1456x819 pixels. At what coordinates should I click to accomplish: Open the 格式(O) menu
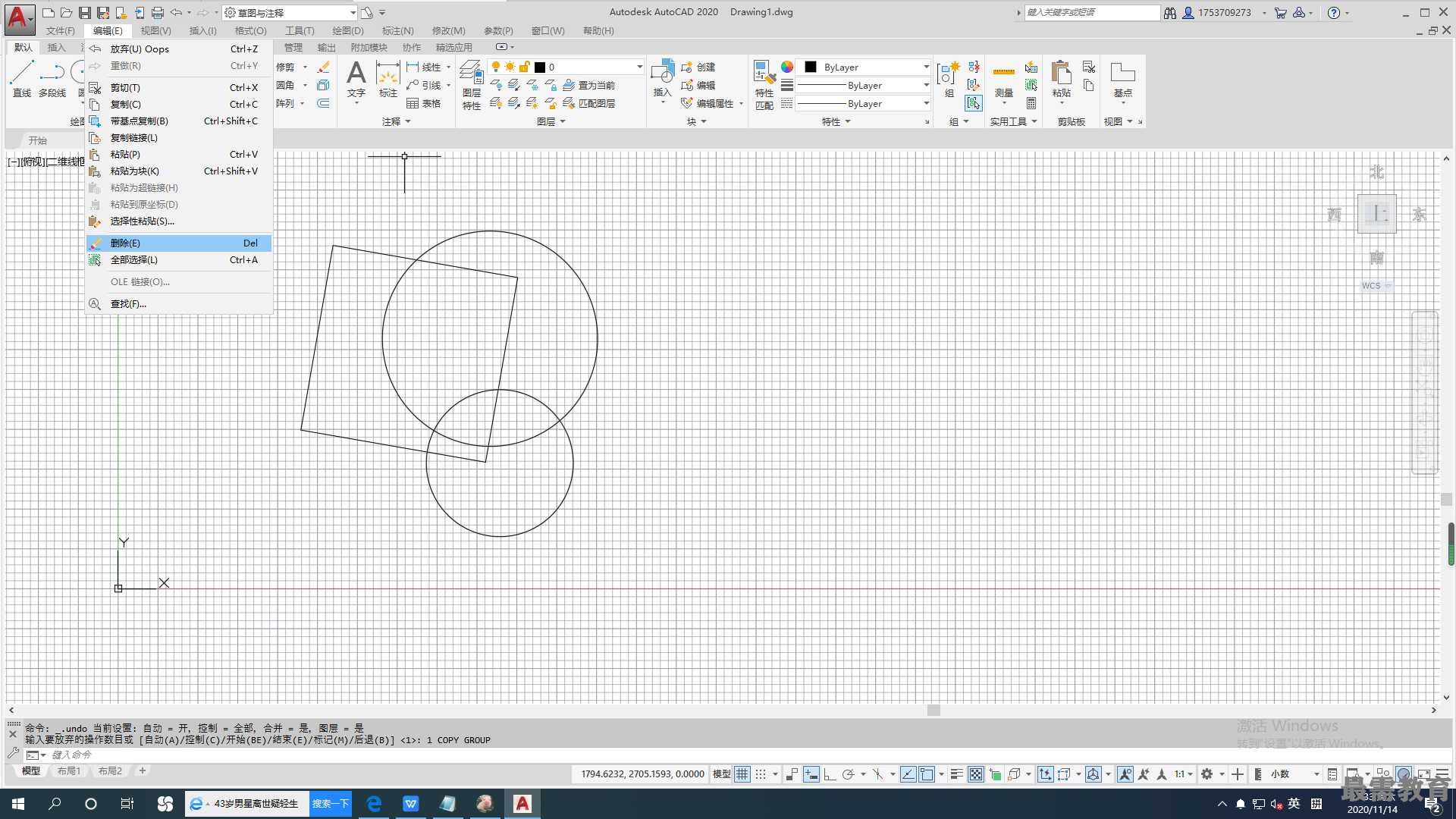click(250, 30)
